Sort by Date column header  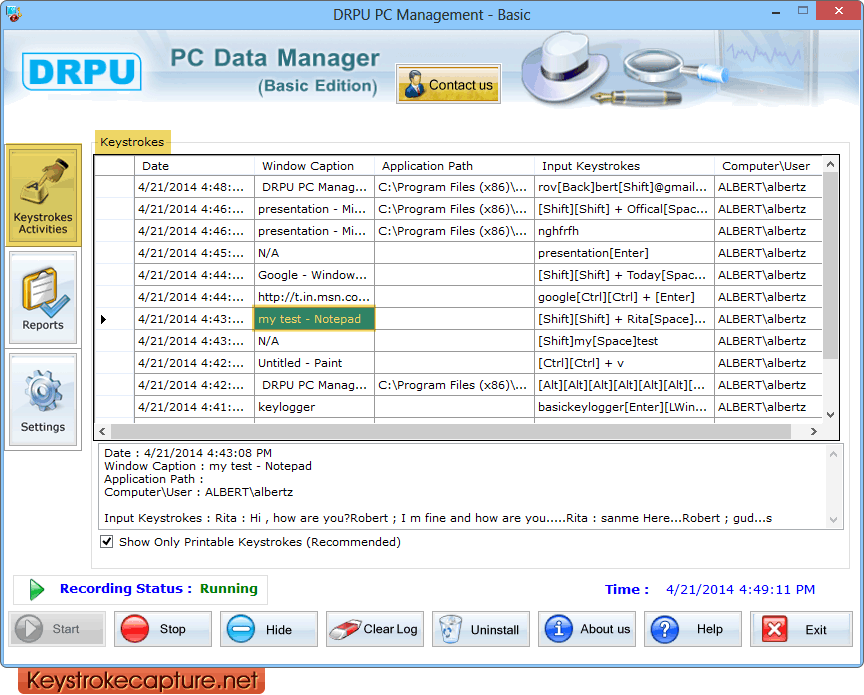click(x=195, y=166)
